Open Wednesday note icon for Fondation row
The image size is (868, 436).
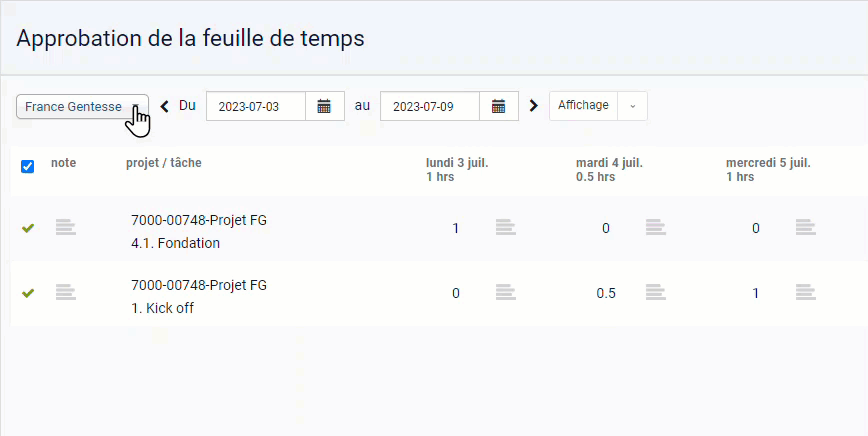click(x=806, y=227)
